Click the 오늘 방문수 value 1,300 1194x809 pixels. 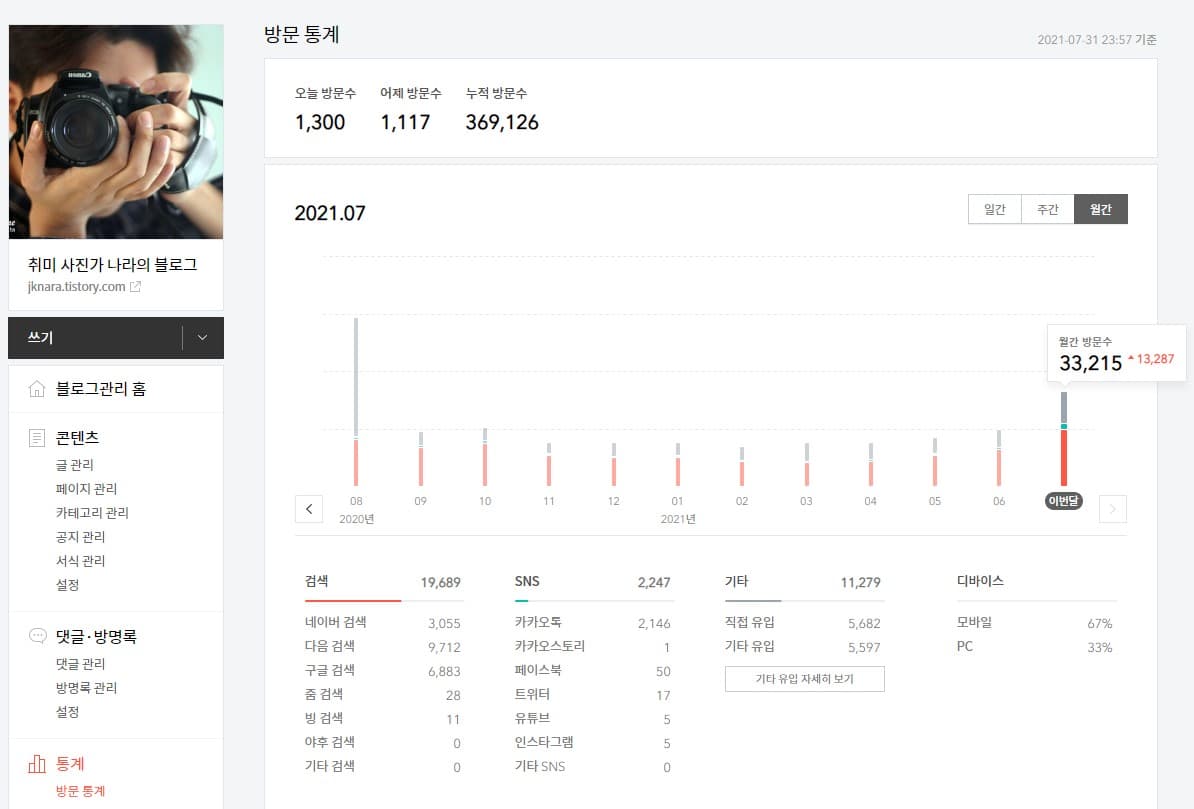point(320,123)
